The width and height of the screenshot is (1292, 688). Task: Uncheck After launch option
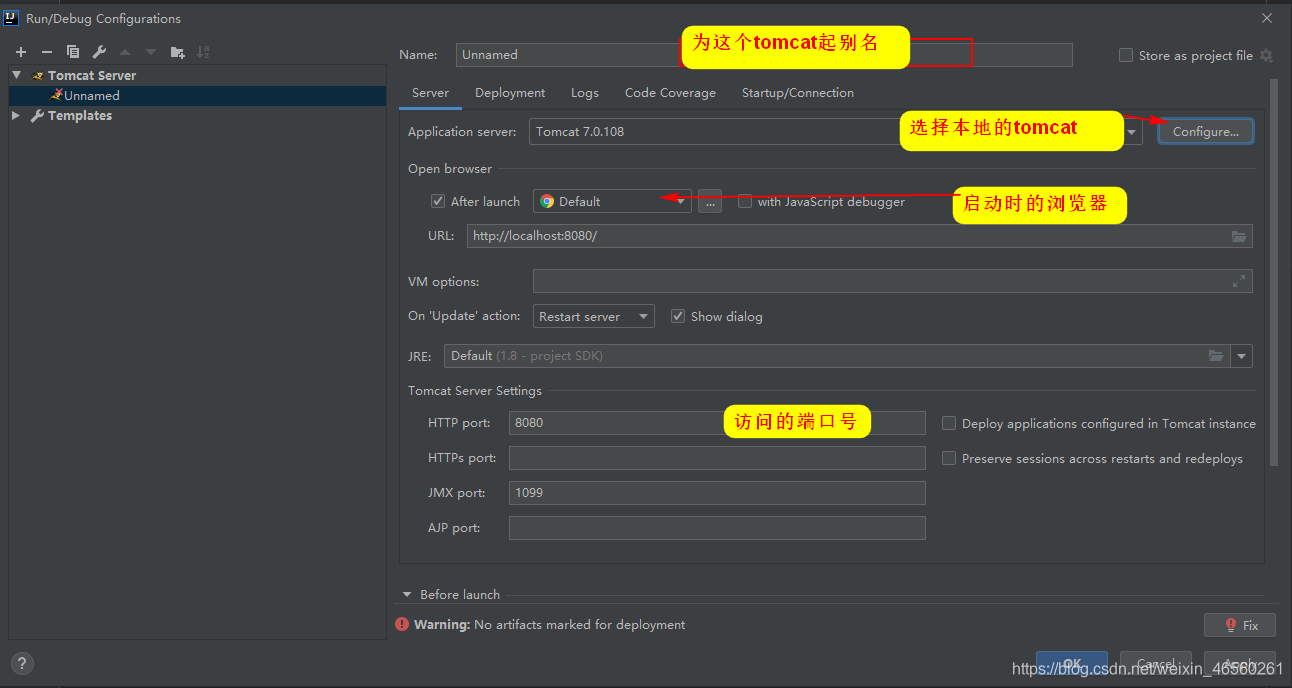tap(438, 201)
